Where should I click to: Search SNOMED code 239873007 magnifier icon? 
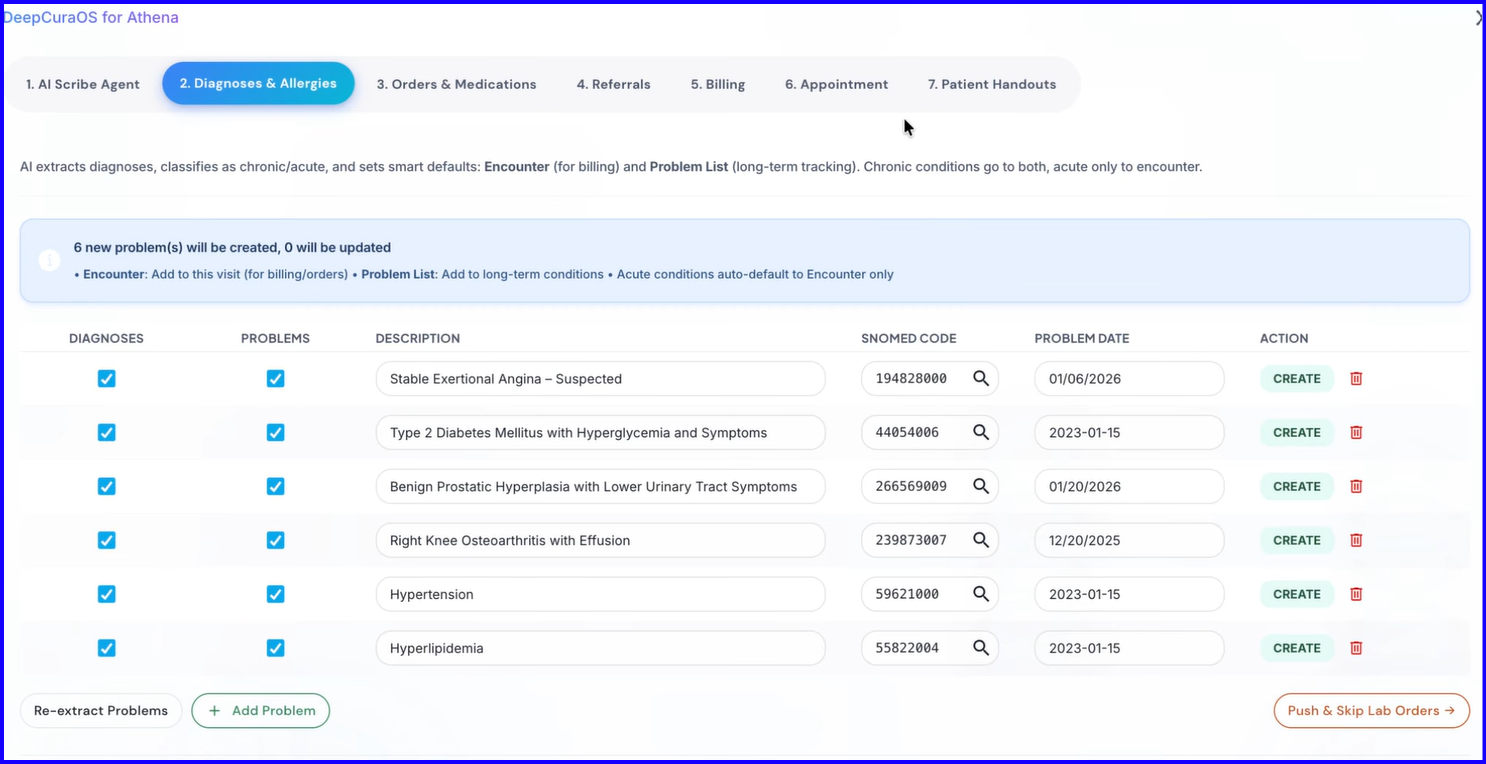[x=981, y=541]
